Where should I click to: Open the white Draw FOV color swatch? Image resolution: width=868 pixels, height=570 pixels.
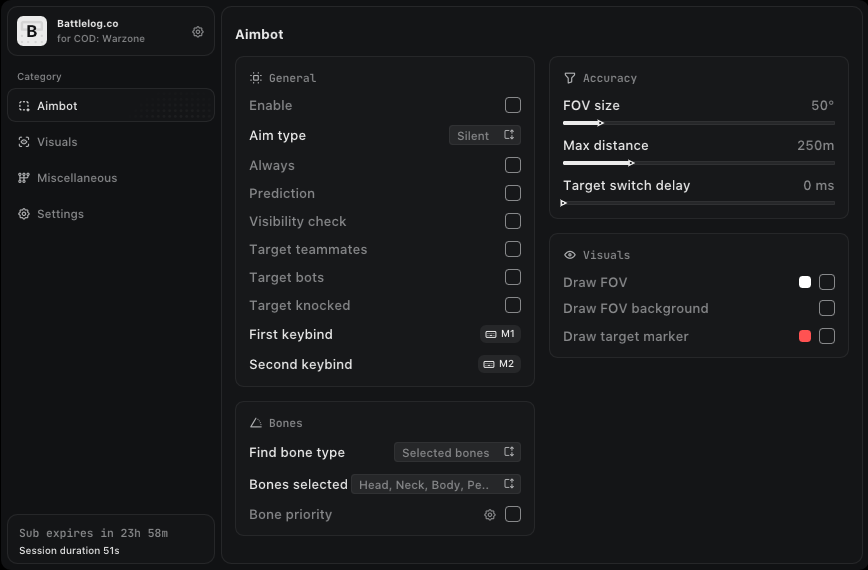[805, 282]
